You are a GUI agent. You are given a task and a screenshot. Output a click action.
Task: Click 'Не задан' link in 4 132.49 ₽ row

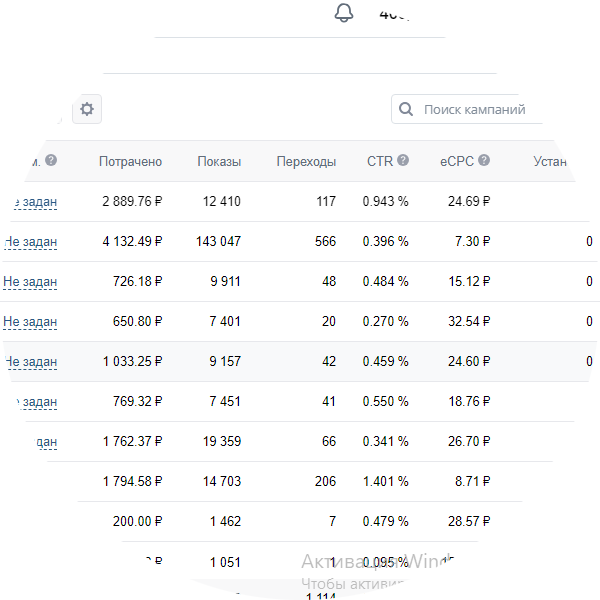[x=31, y=241]
